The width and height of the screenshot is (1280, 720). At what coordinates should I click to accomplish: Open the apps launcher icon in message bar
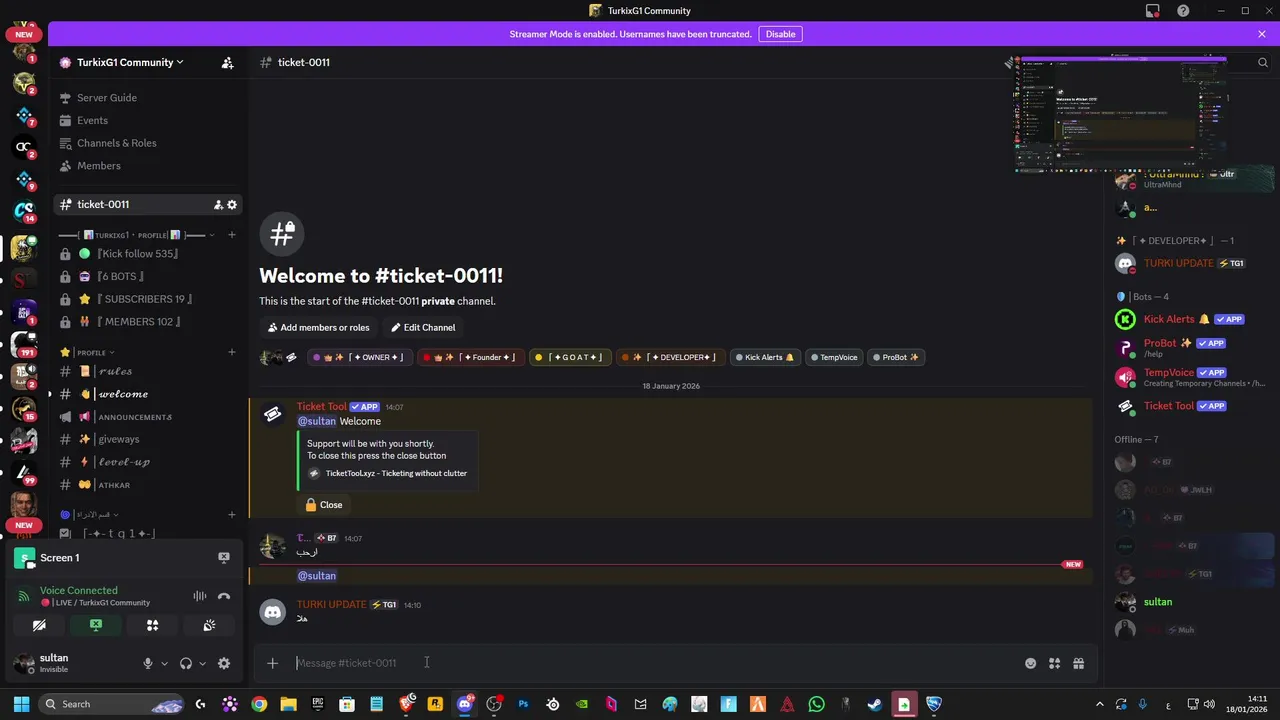(x=1054, y=663)
